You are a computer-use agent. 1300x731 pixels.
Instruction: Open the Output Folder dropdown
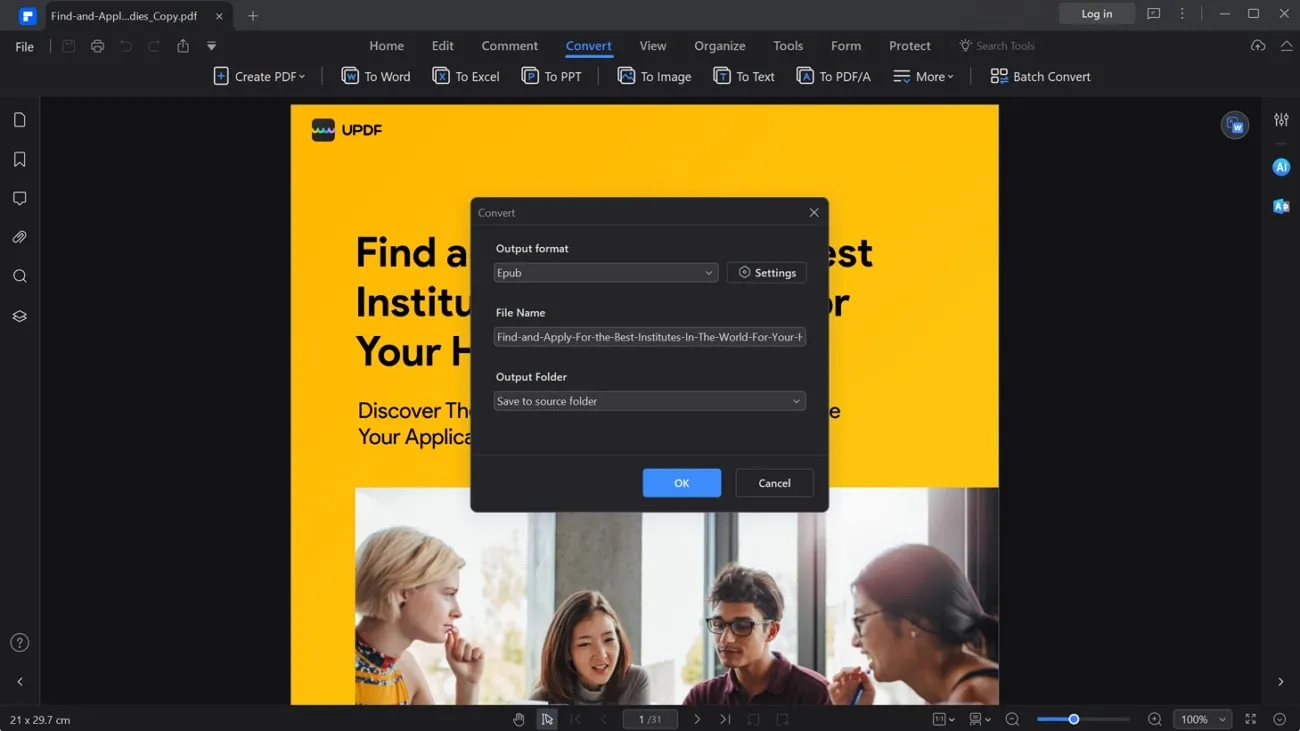650,401
